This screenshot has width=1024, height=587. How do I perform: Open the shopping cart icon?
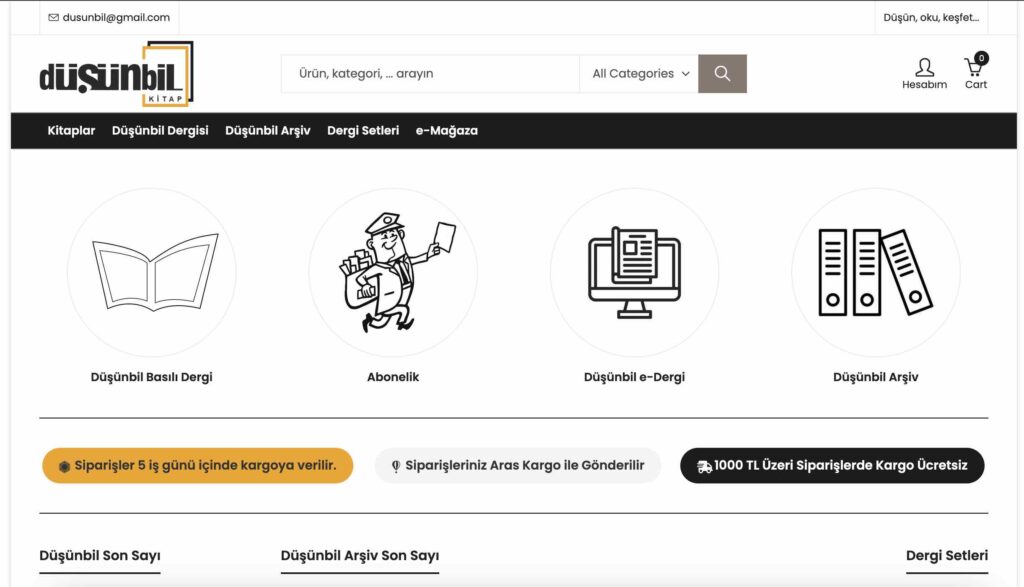point(976,67)
